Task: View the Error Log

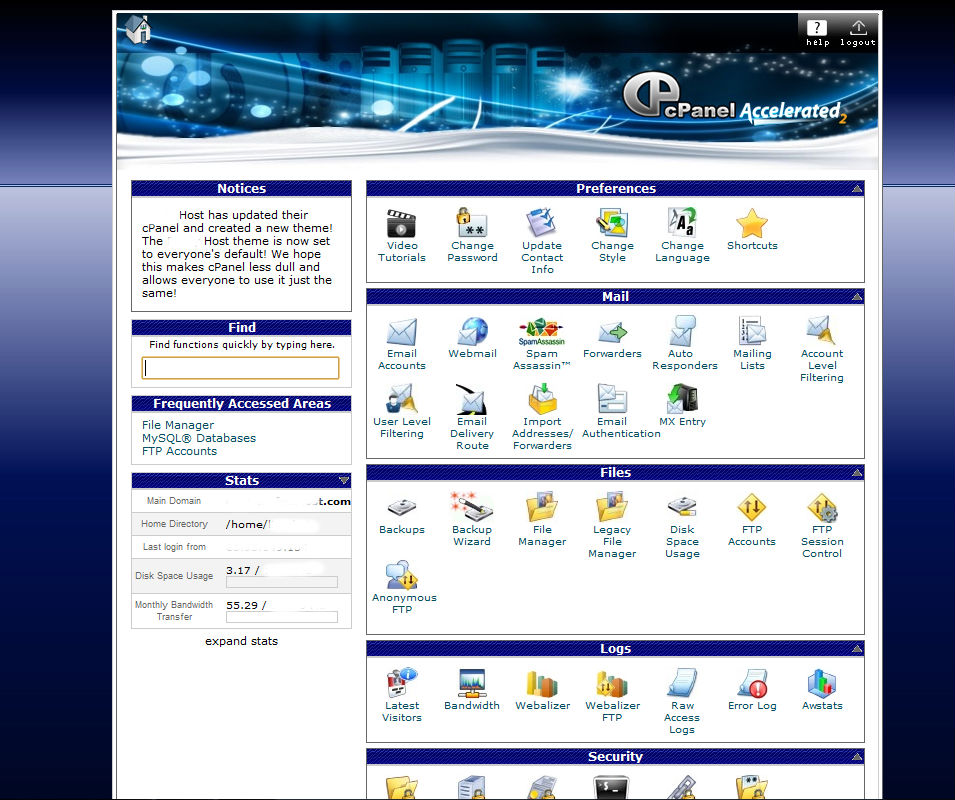Action: pos(752,687)
